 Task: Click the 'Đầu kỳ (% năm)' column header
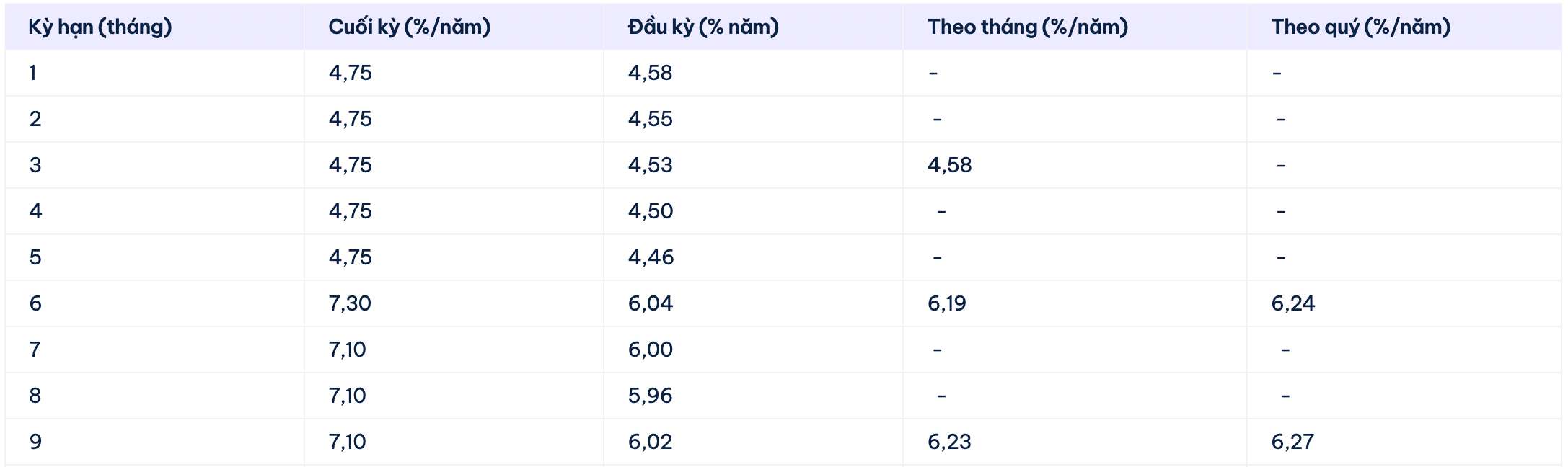coord(703,27)
